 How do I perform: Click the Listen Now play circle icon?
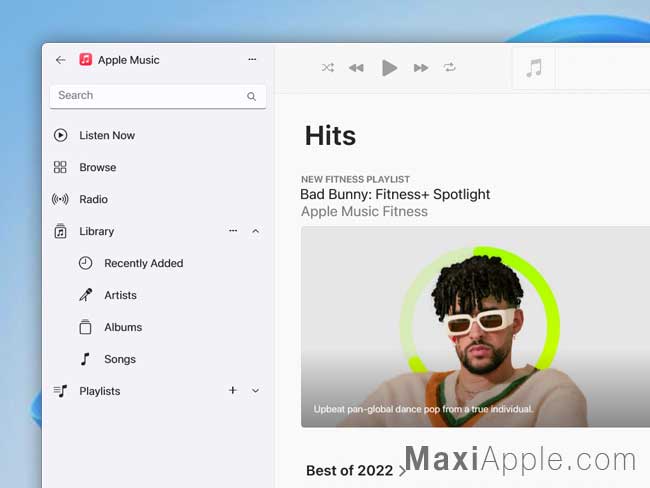tap(61, 135)
